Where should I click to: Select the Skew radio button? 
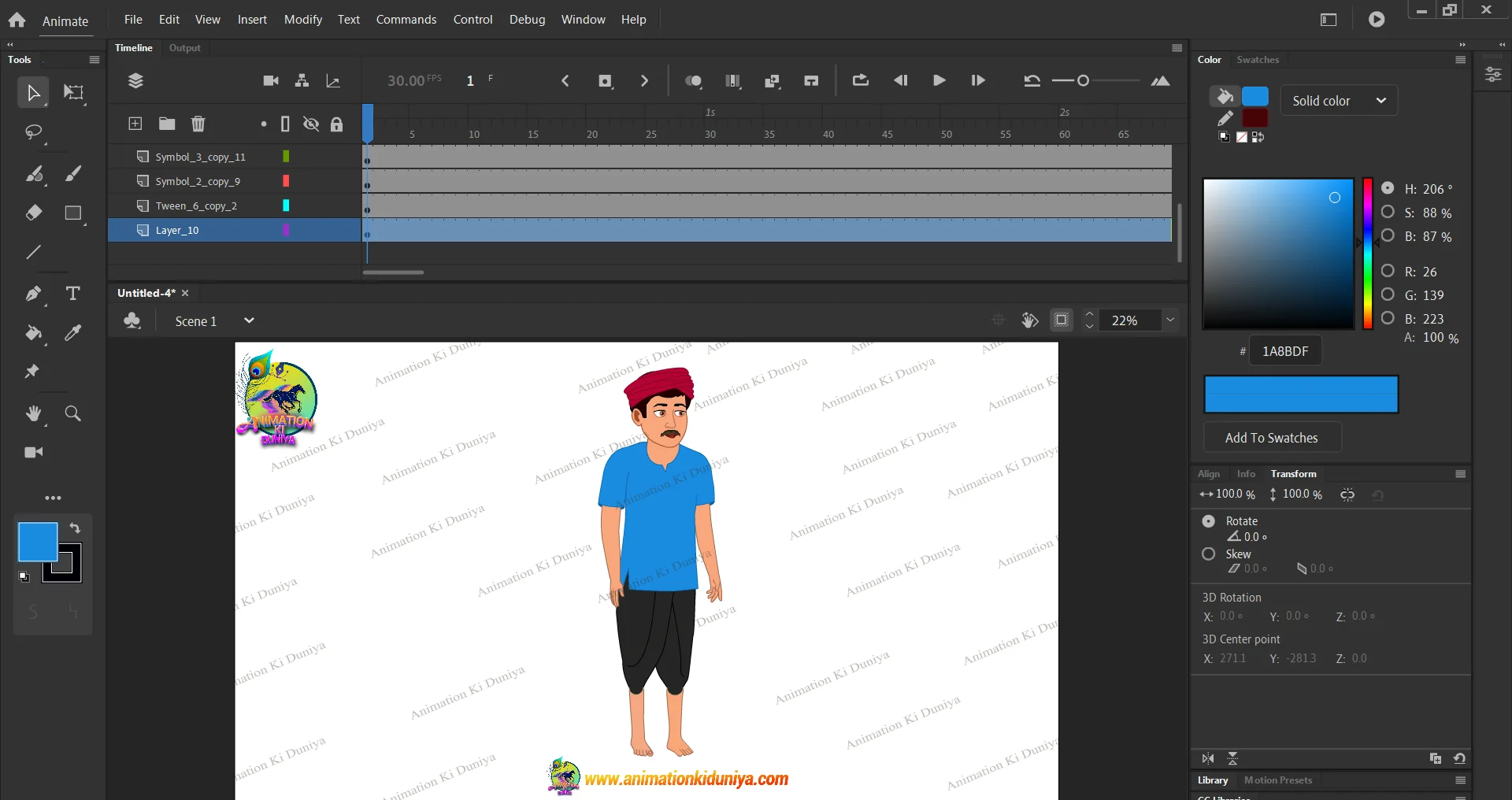1208,554
